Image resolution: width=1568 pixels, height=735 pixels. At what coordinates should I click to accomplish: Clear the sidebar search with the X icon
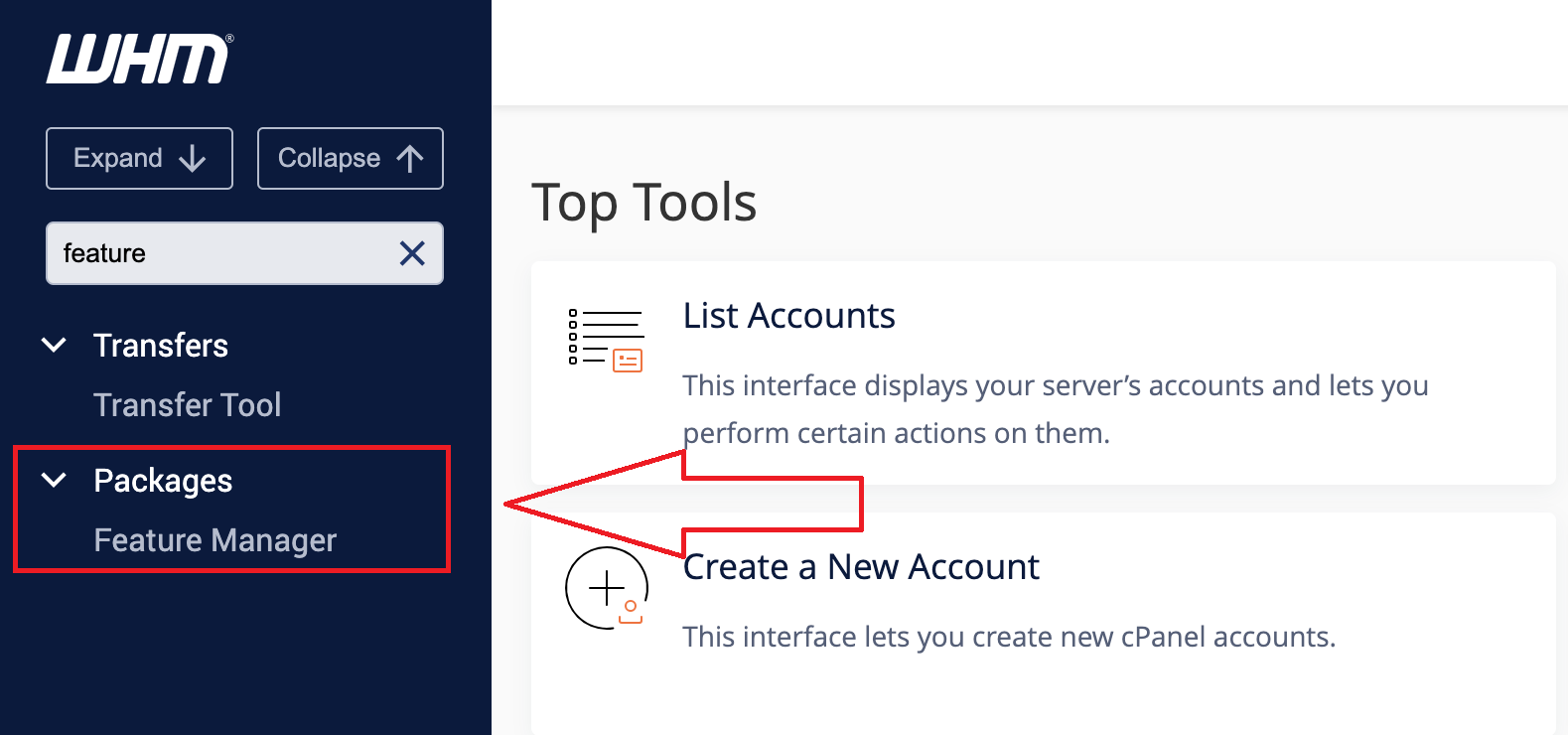(x=412, y=253)
